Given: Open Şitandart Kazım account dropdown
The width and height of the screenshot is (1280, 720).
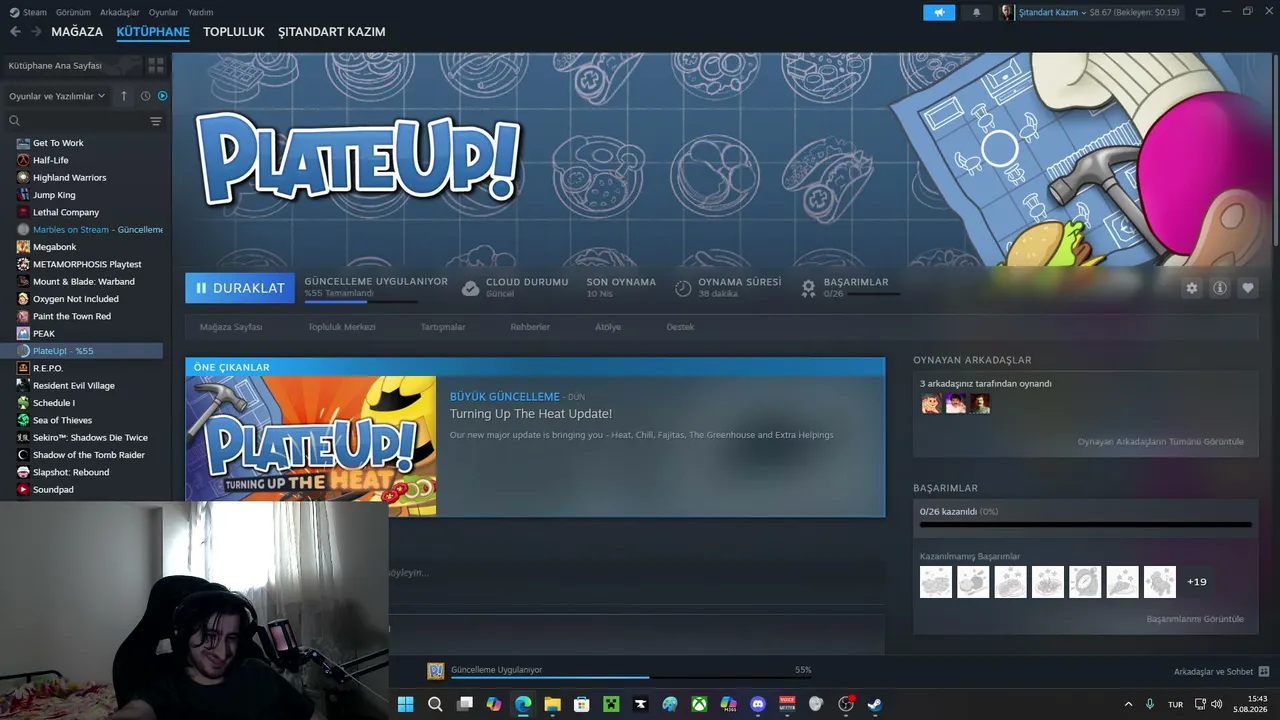Looking at the screenshot, I should point(1052,12).
